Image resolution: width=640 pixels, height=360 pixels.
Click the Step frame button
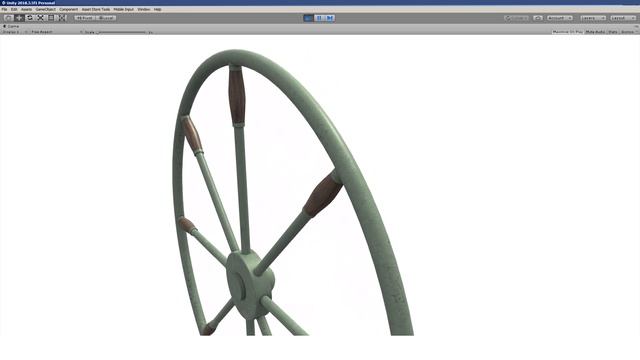(330, 18)
